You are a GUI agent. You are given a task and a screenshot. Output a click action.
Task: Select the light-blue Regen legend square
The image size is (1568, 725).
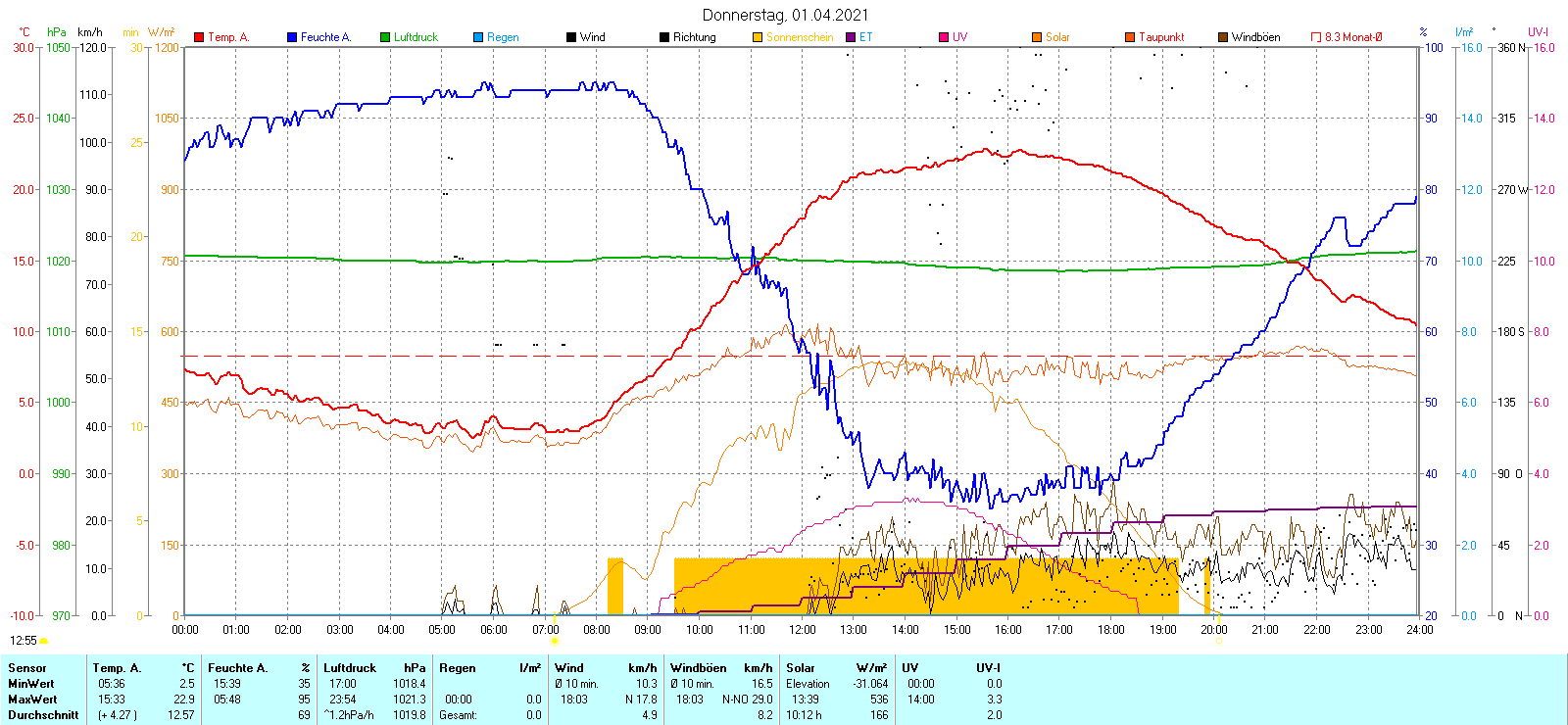tap(478, 37)
